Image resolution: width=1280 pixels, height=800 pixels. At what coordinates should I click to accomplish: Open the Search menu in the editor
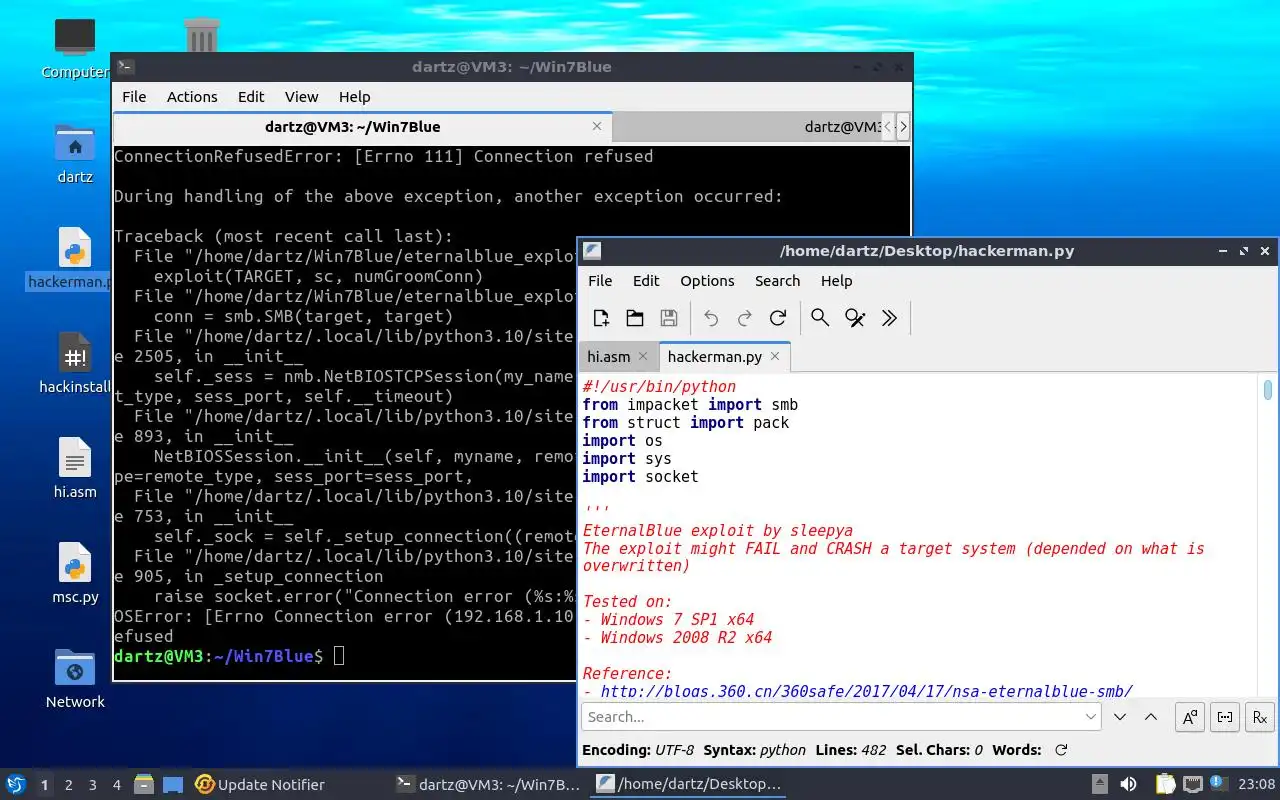click(777, 281)
